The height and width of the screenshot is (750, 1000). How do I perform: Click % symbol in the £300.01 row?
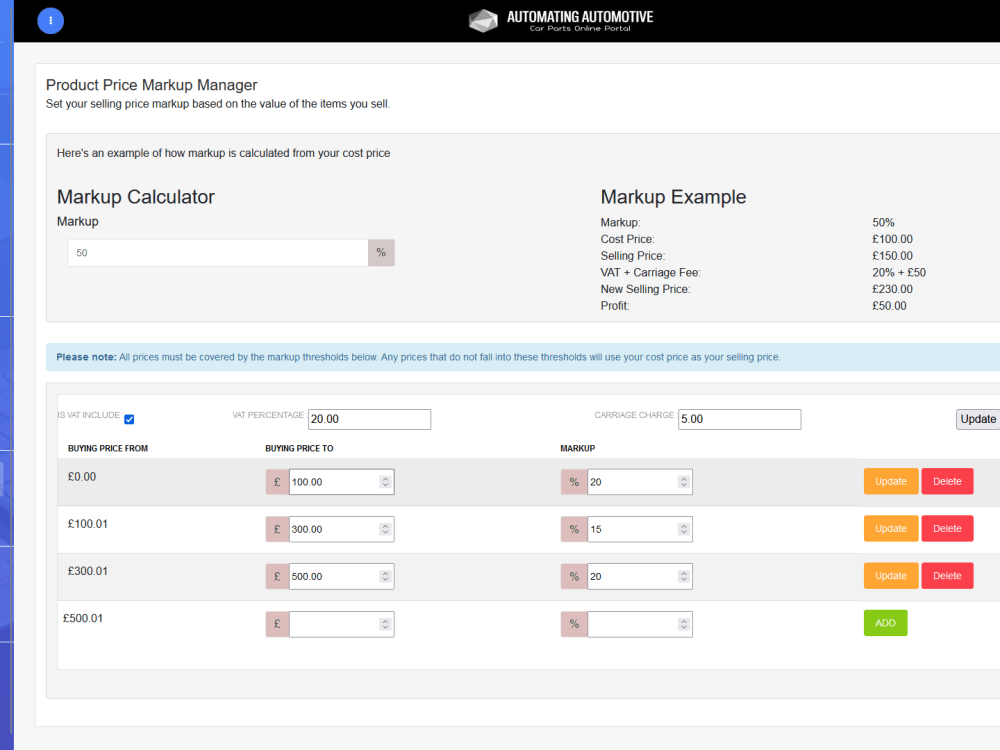coord(574,577)
